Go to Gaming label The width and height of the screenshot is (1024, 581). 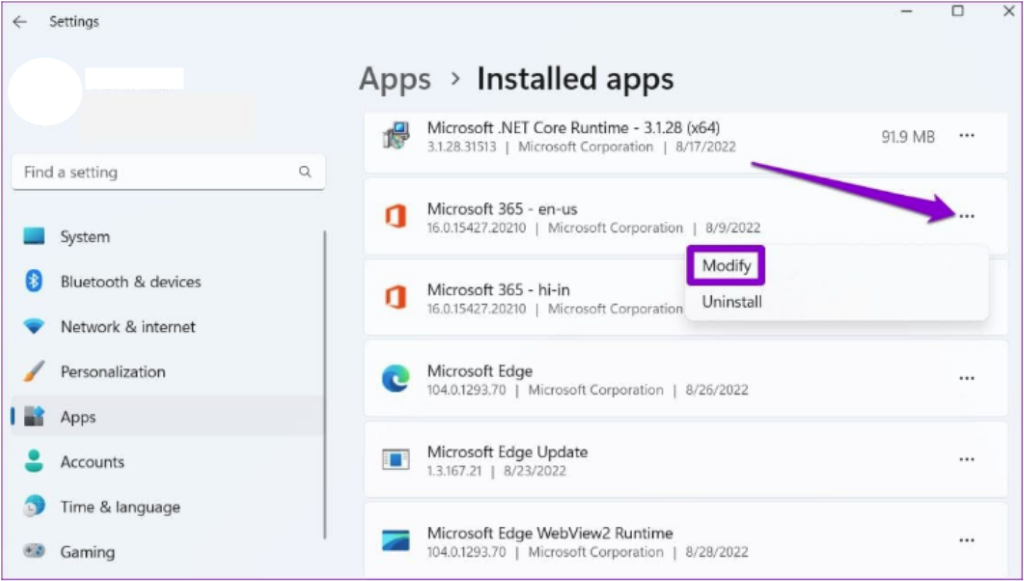88,552
